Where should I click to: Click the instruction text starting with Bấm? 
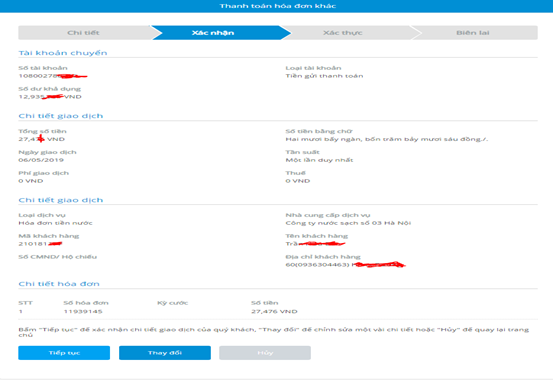[274, 332]
